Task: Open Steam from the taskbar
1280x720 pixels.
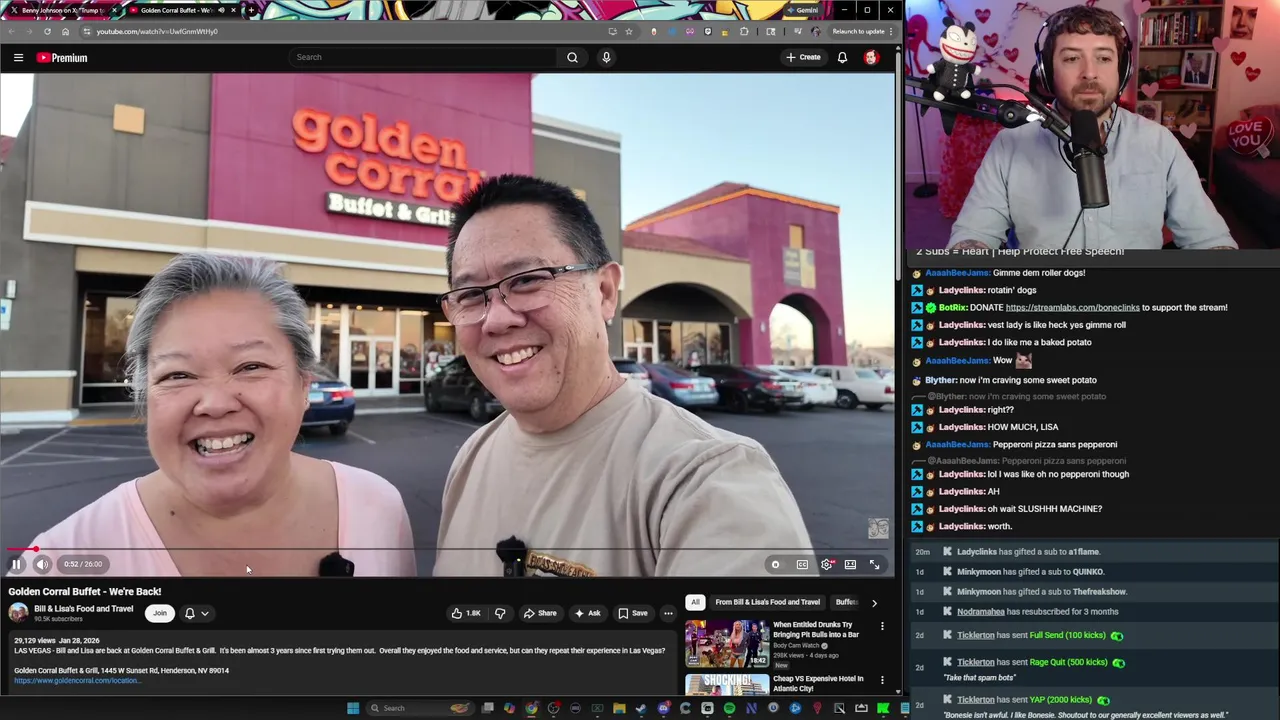Action: [x=641, y=708]
